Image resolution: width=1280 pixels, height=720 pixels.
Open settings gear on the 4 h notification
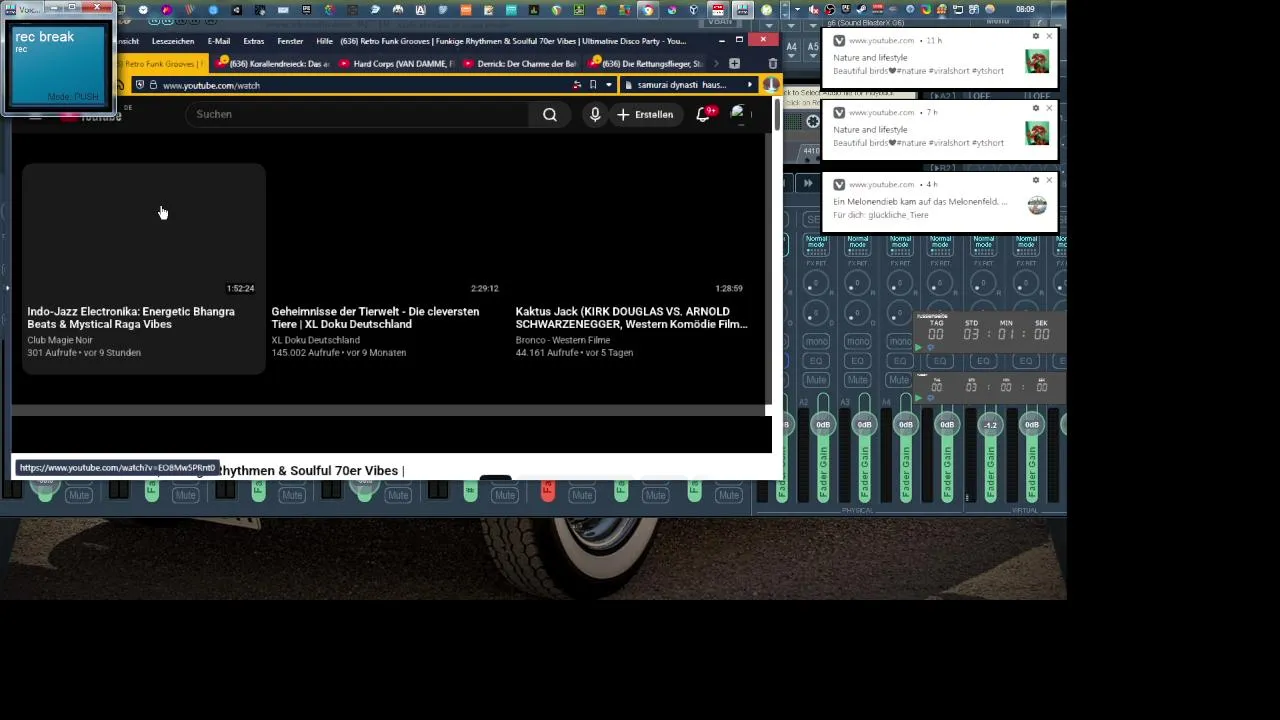1036,180
